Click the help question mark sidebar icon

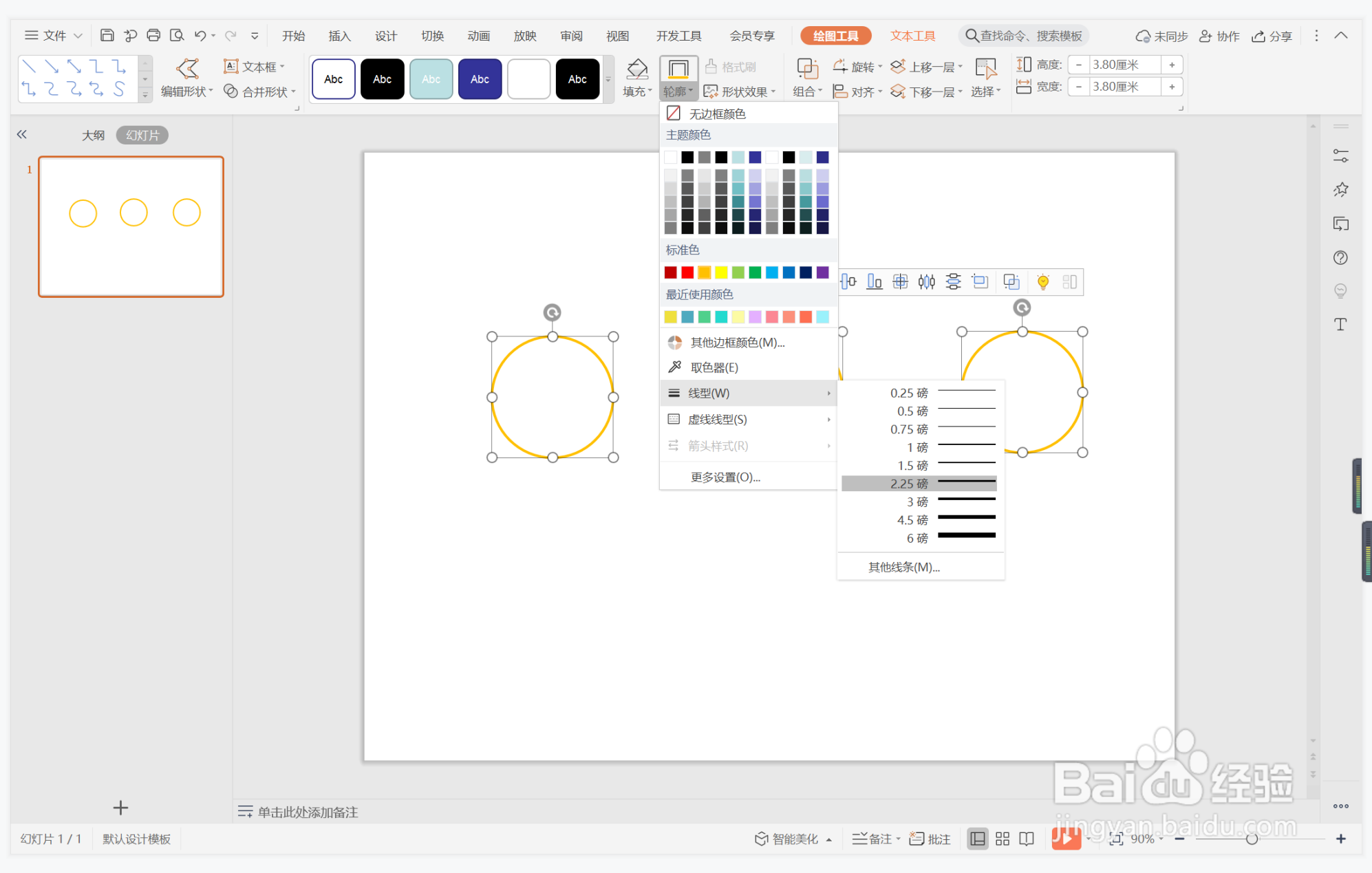pyautogui.click(x=1340, y=257)
